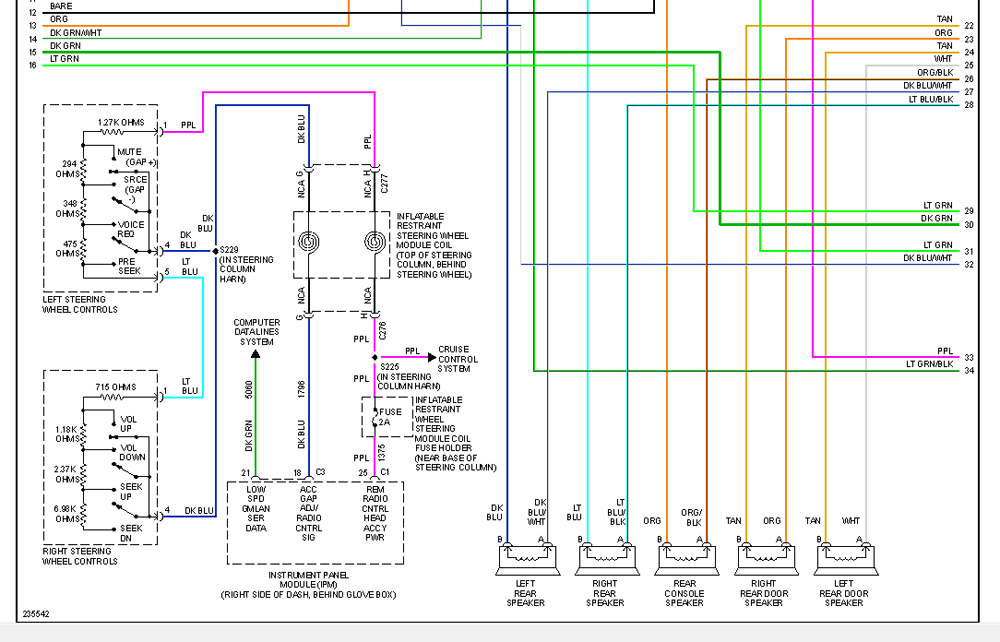
Task: Click the SEEK DN switch label
Action: pos(131,533)
